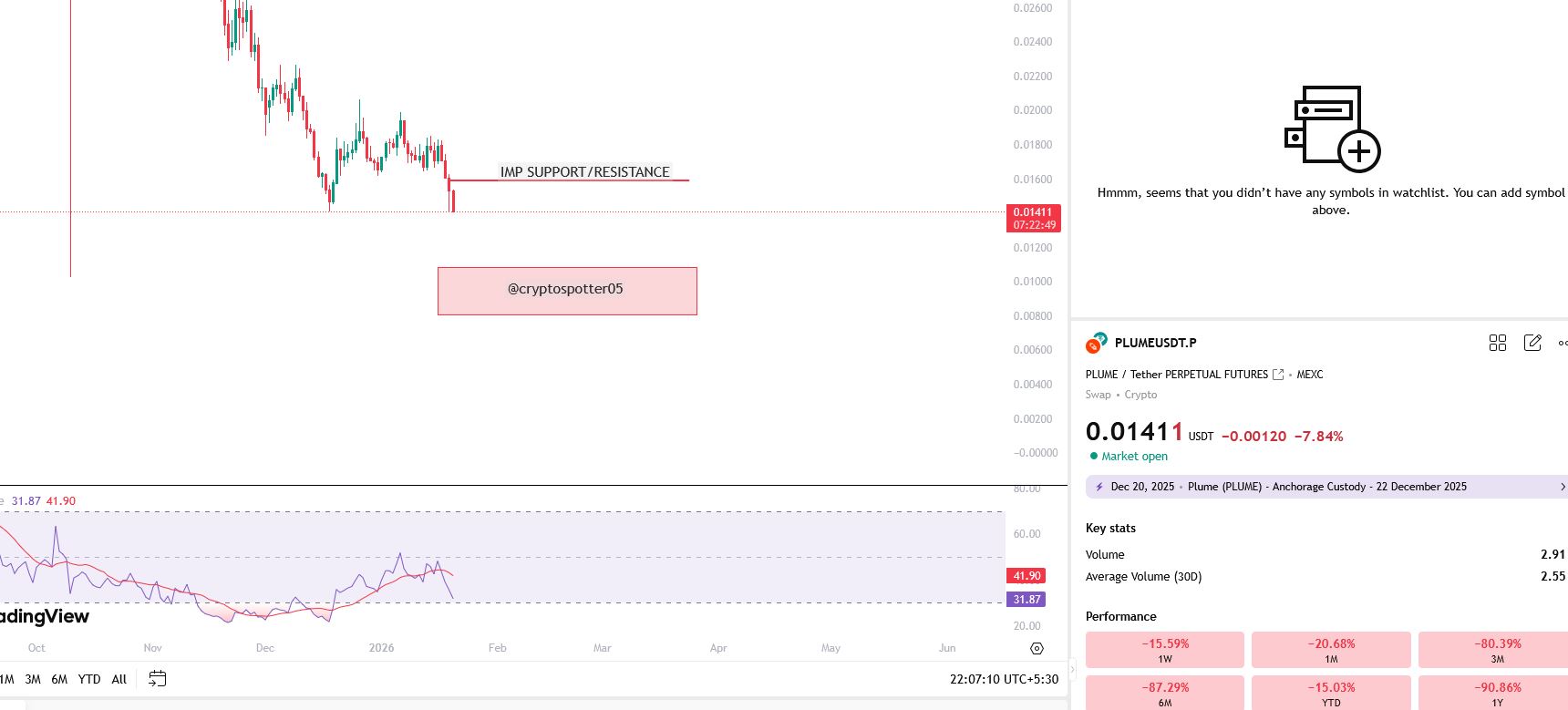This screenshot has width=1568, height=710.
Task: Click 0.02400 on the price scale
Action: coord(1033,42)
